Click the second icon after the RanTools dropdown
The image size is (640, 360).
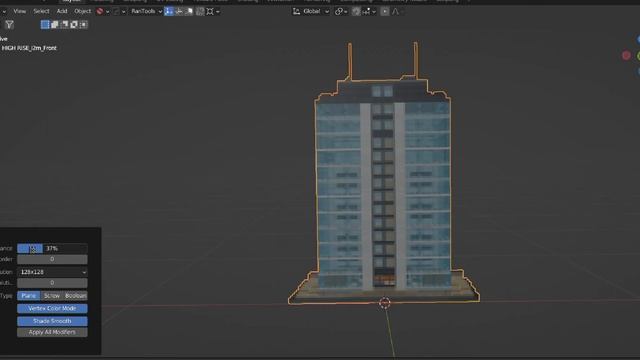(179, 11)
